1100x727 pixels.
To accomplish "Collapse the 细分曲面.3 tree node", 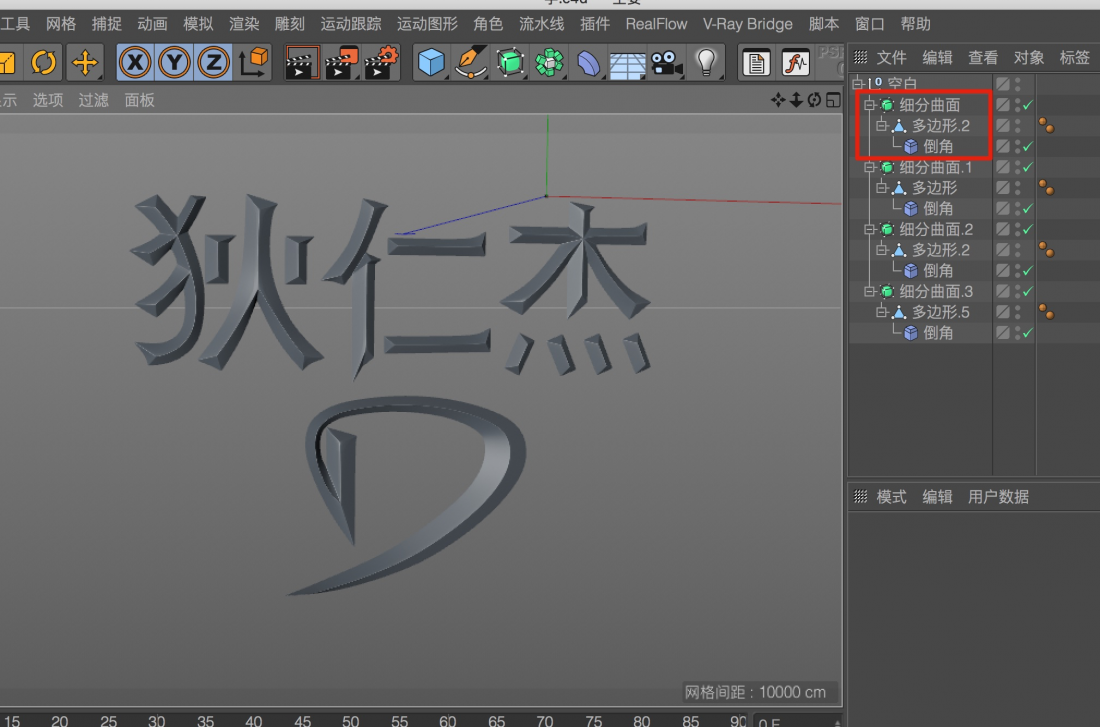I will click(x=870, y=292).
